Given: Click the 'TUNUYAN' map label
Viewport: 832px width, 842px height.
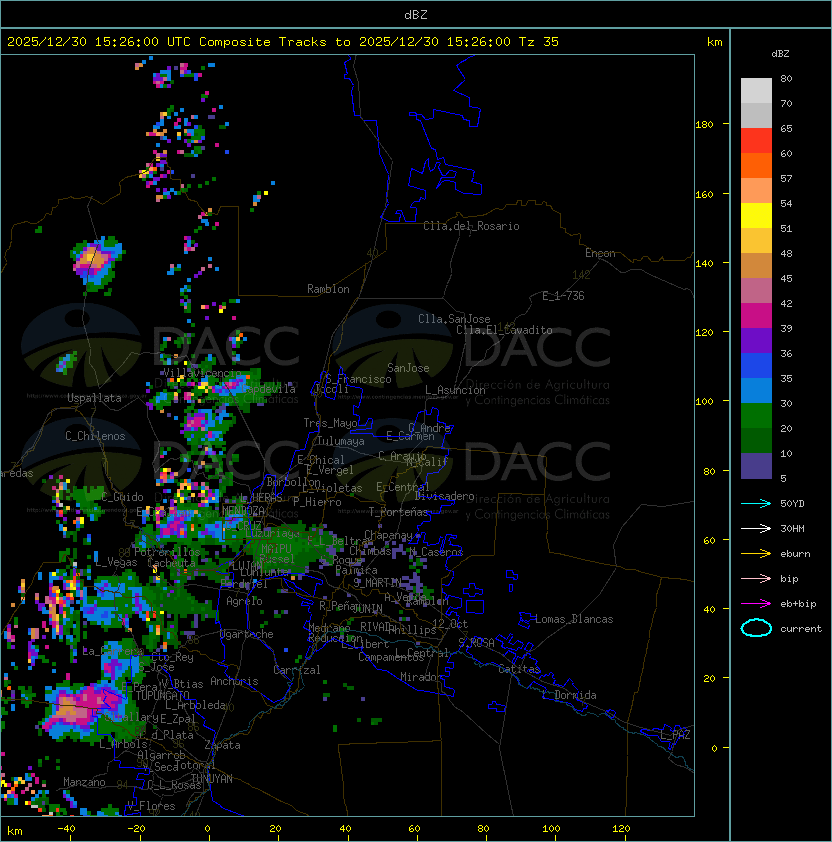Looking at the screenshot, I should pyautogui.click(x=212, y=779).
